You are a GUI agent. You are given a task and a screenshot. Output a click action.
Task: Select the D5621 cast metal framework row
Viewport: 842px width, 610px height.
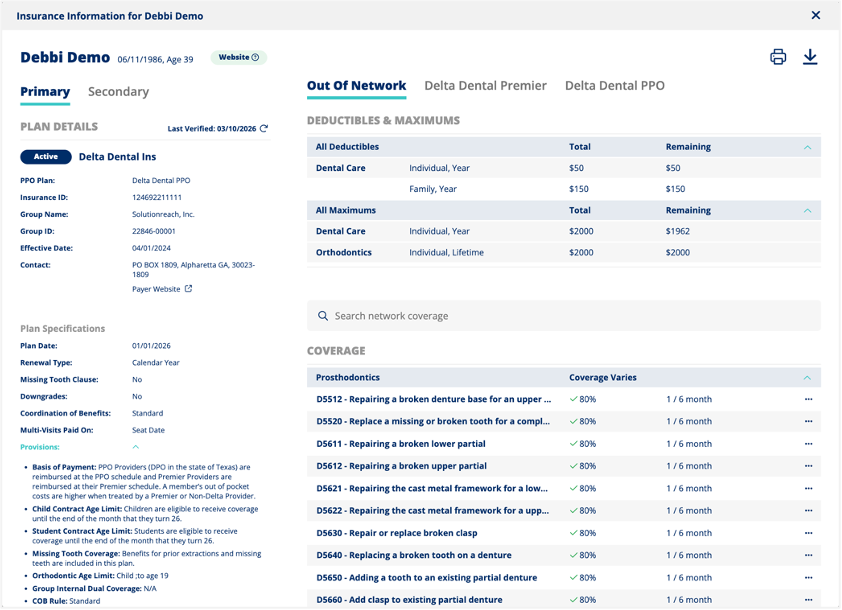[564, 488]
